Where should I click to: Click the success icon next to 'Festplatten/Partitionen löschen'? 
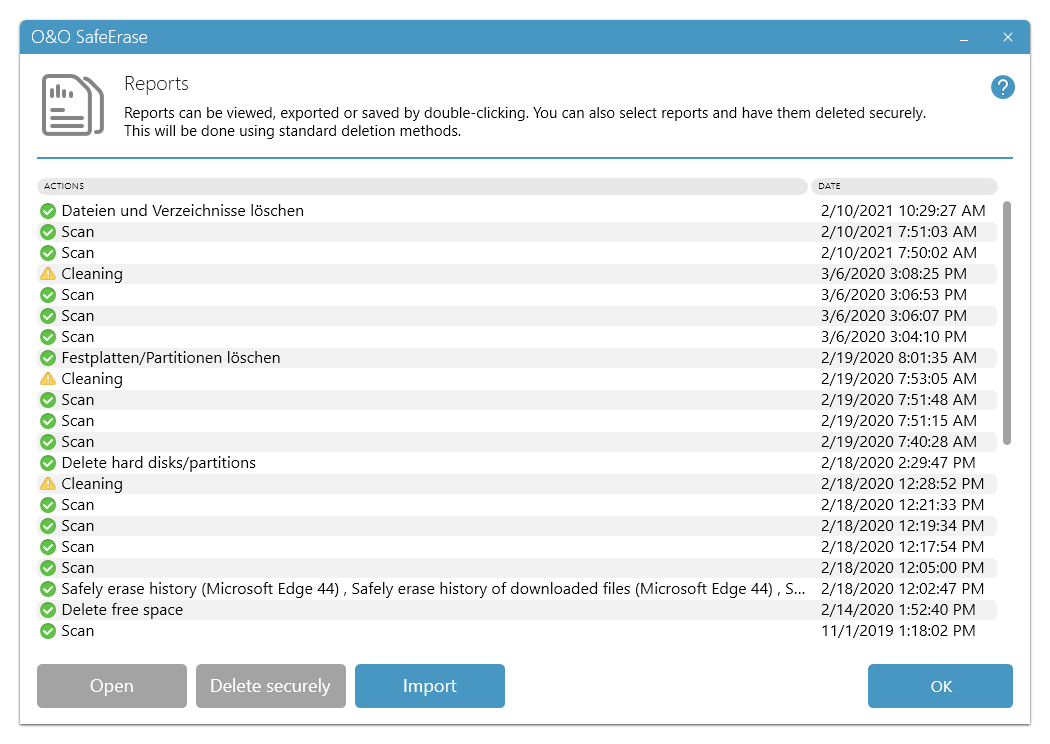pos(47,357)
